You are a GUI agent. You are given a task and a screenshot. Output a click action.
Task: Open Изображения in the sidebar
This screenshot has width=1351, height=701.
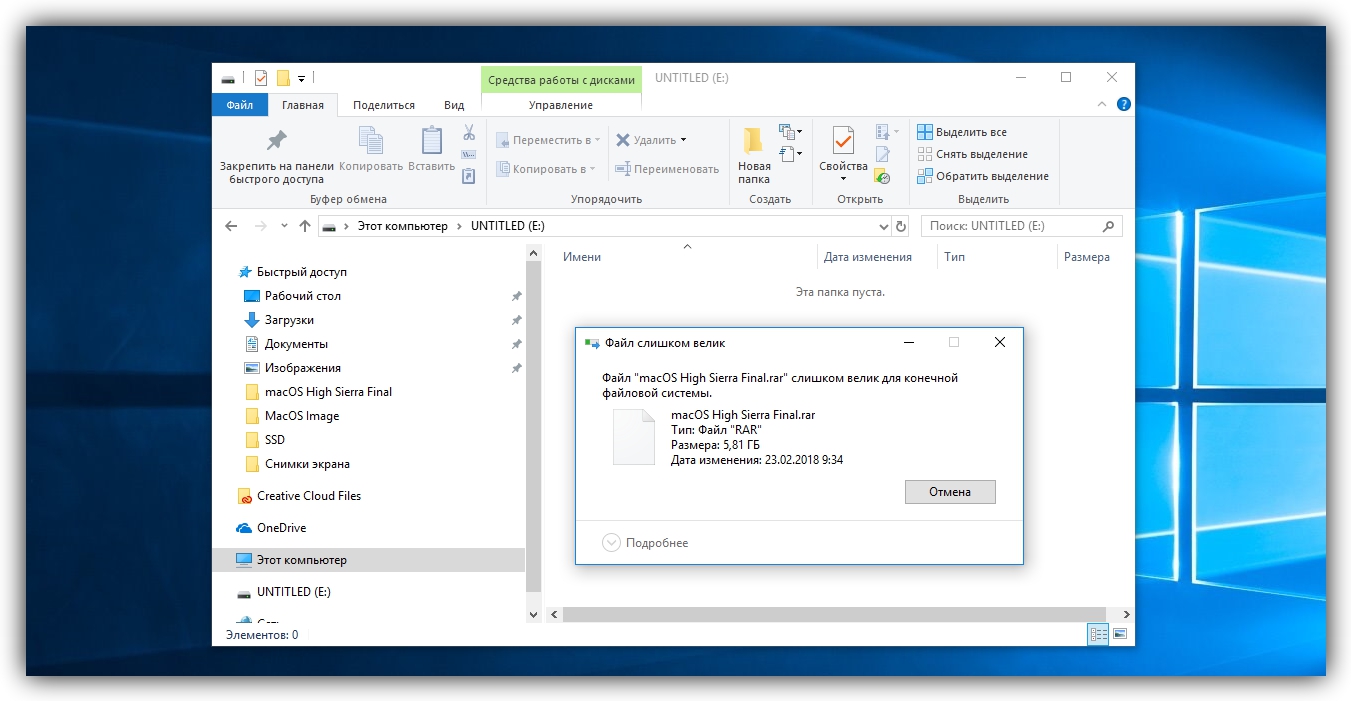(x=303, y=368)
